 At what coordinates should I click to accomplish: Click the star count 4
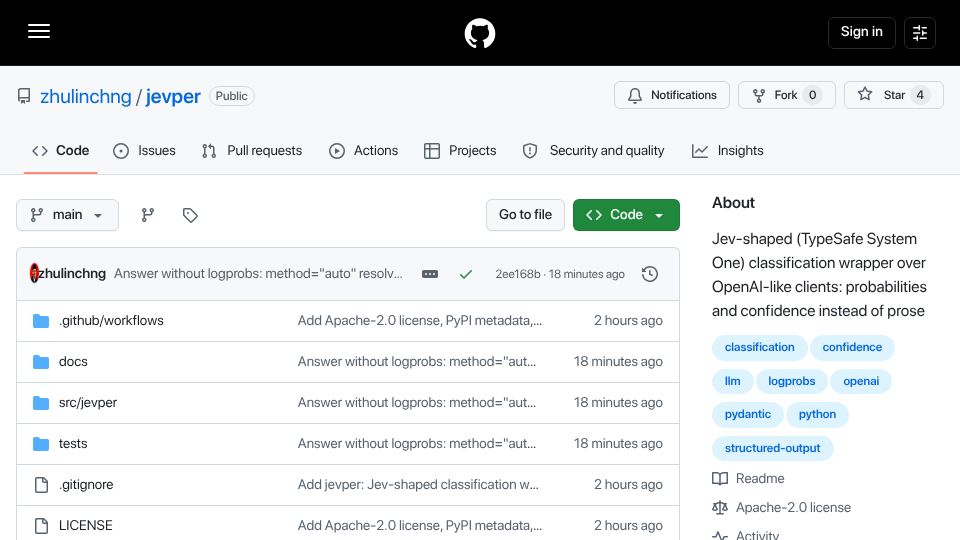(x=920, y=95)
